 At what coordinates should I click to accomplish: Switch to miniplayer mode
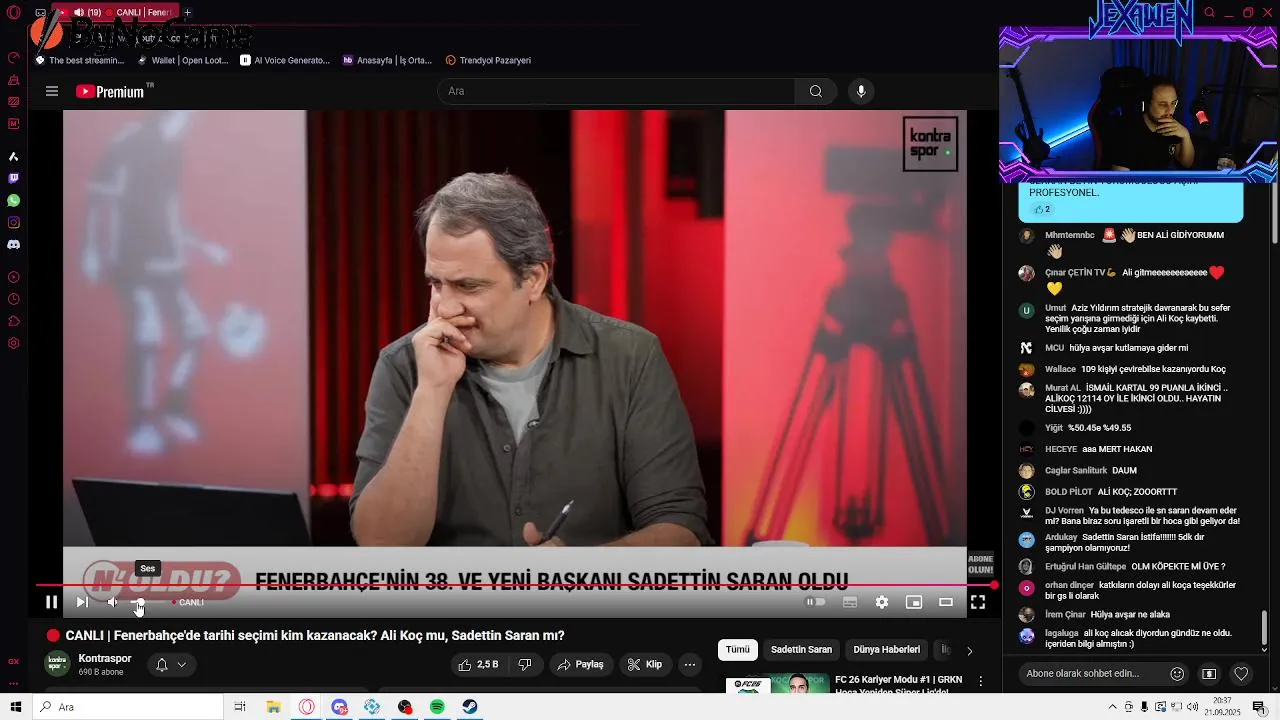tap(914, 602)
